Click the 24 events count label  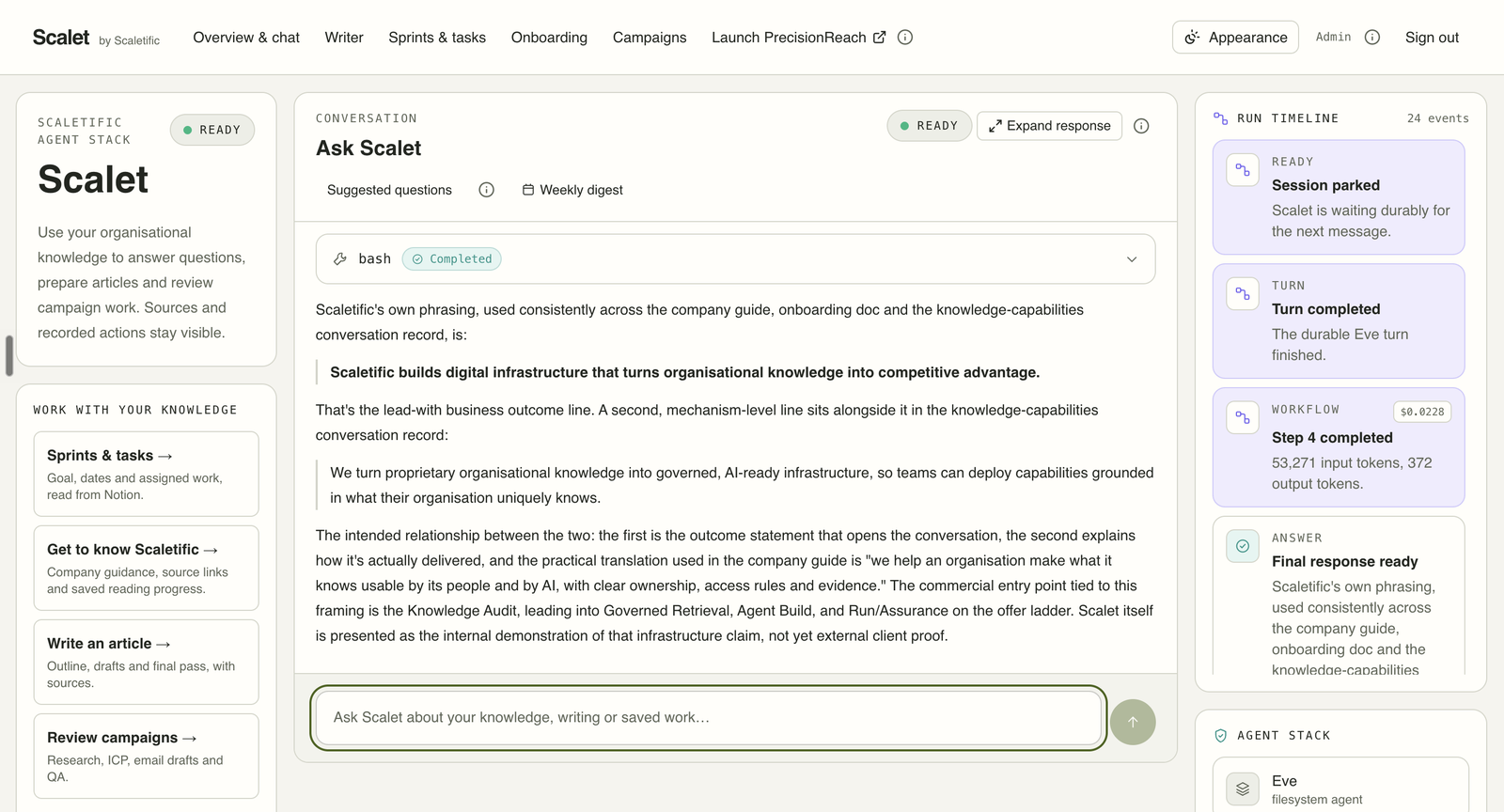[1437, 118]
